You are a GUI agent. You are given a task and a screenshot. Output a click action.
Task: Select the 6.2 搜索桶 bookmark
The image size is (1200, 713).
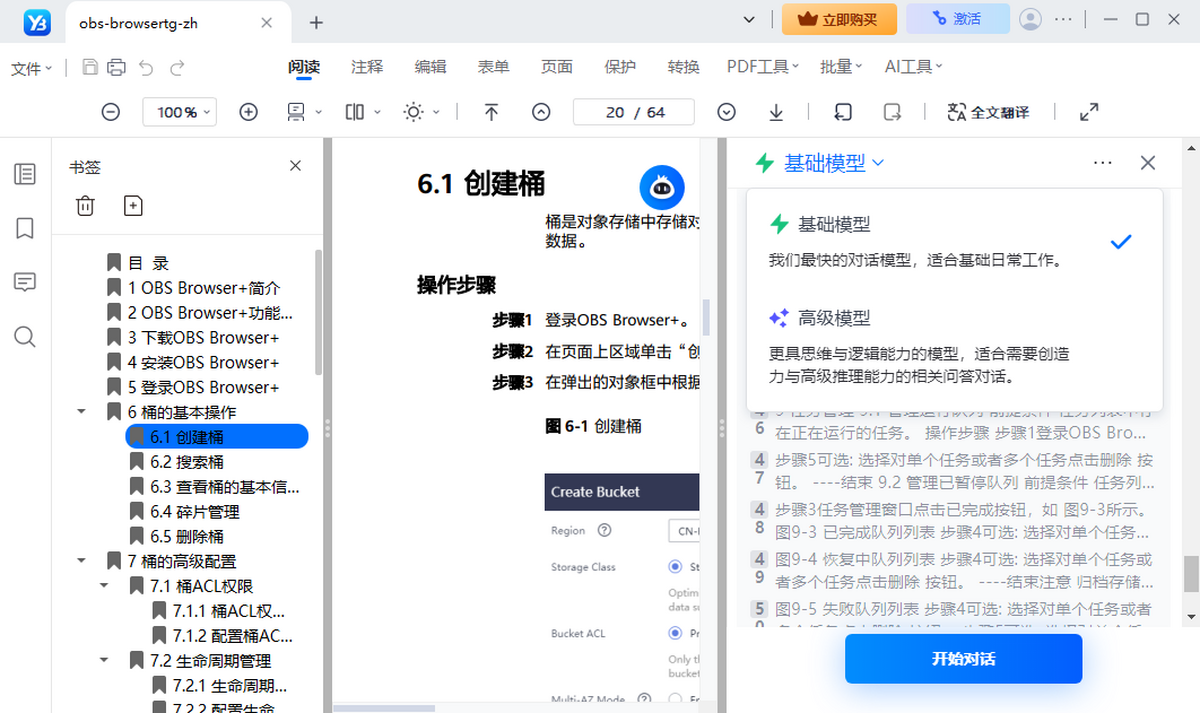coord(187,462)
